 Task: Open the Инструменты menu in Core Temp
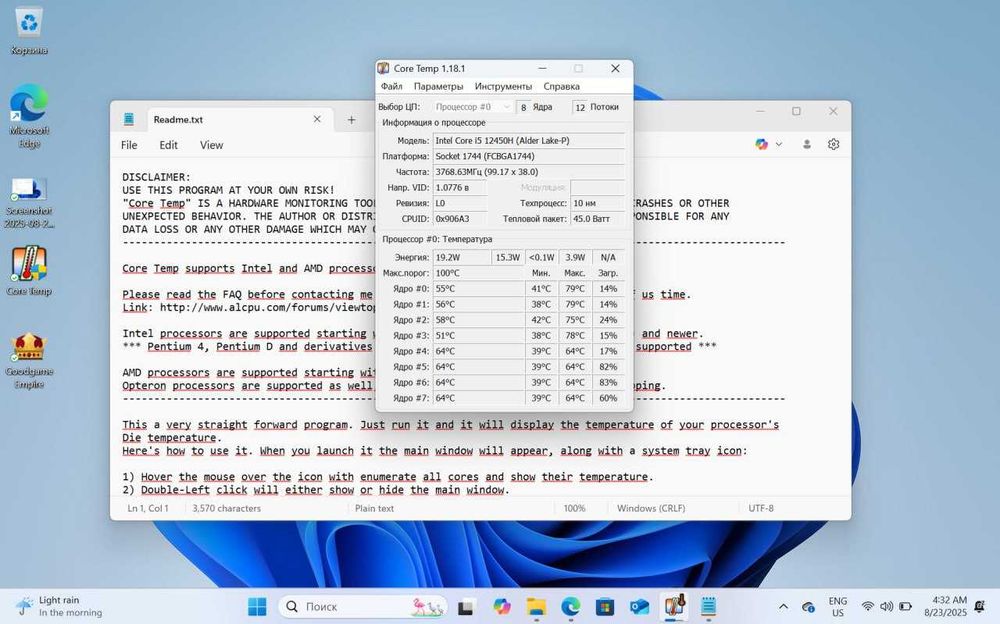503,86
